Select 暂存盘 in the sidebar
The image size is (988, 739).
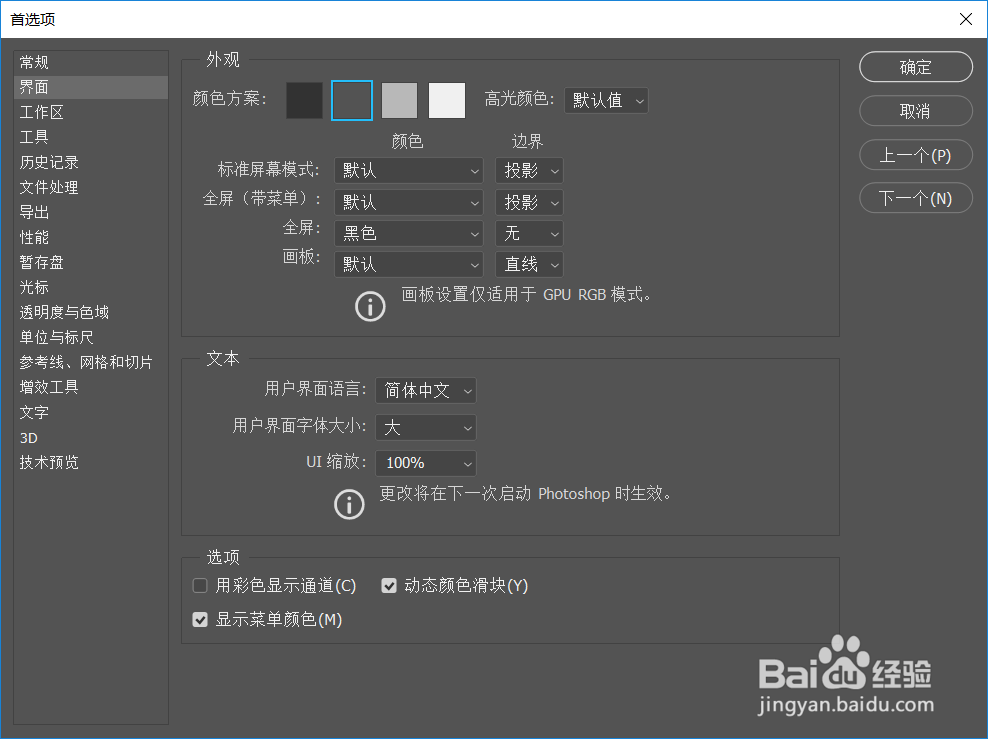(91, 262)
